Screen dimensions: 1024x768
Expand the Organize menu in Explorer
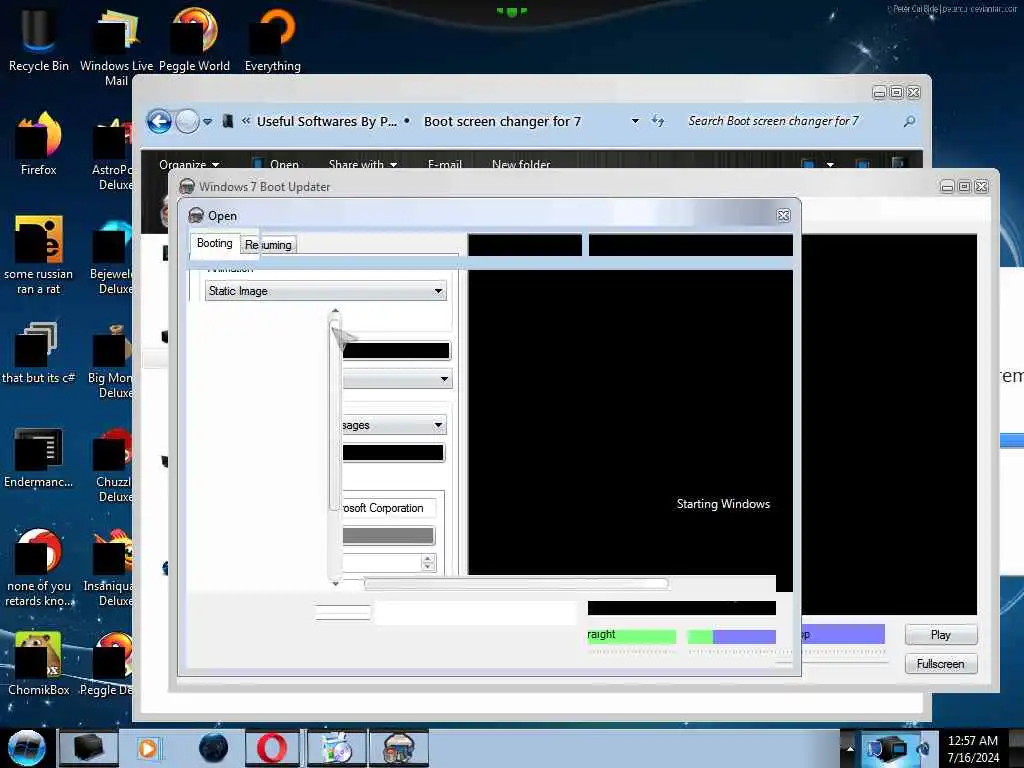(189, 164)
